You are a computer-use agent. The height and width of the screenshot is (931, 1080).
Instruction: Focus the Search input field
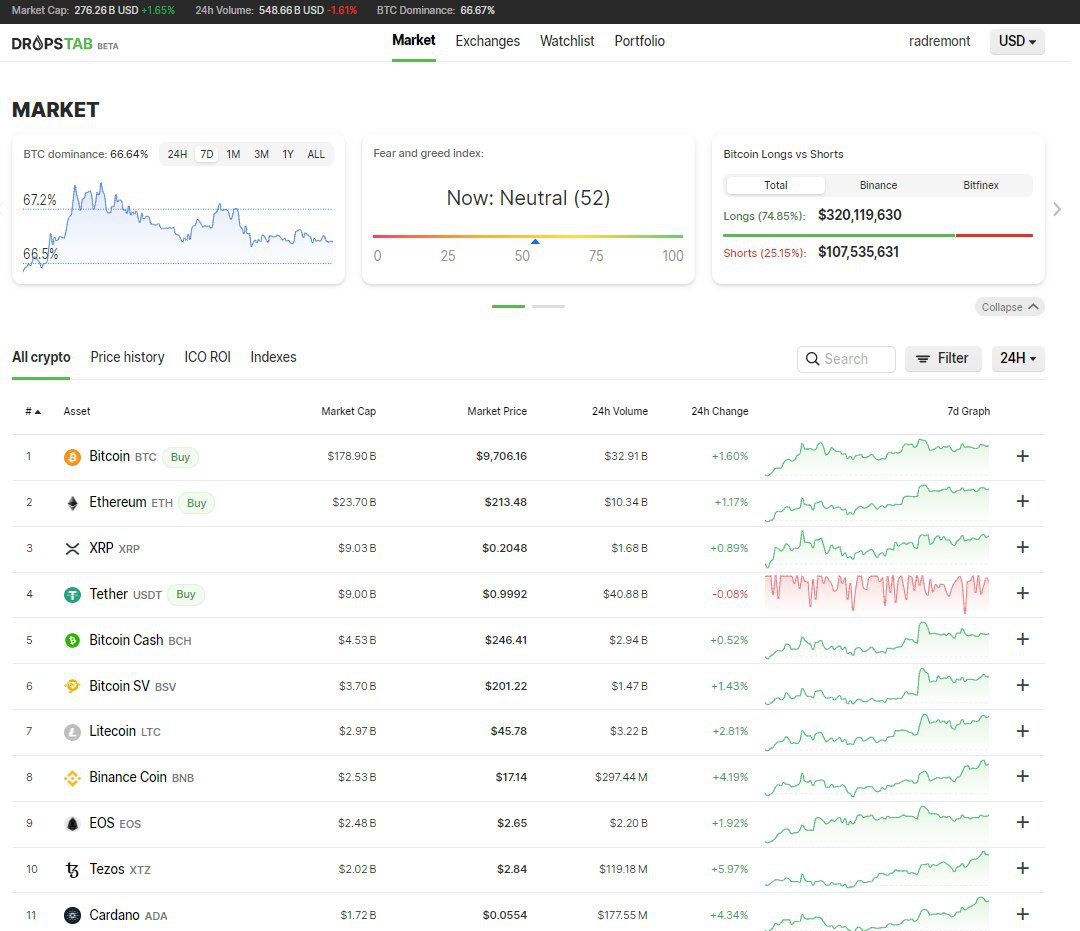(847, 359)
